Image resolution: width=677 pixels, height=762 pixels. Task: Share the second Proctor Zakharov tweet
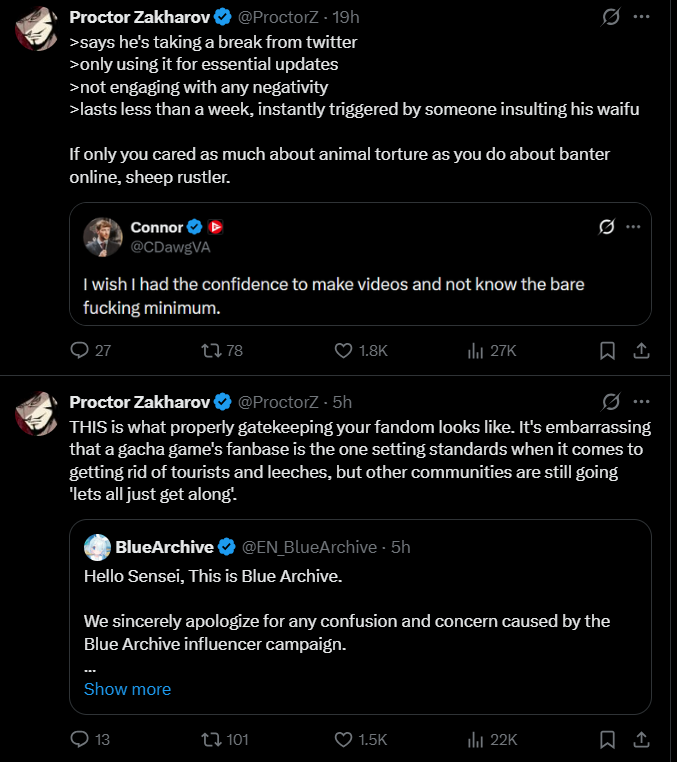(642, 740)
